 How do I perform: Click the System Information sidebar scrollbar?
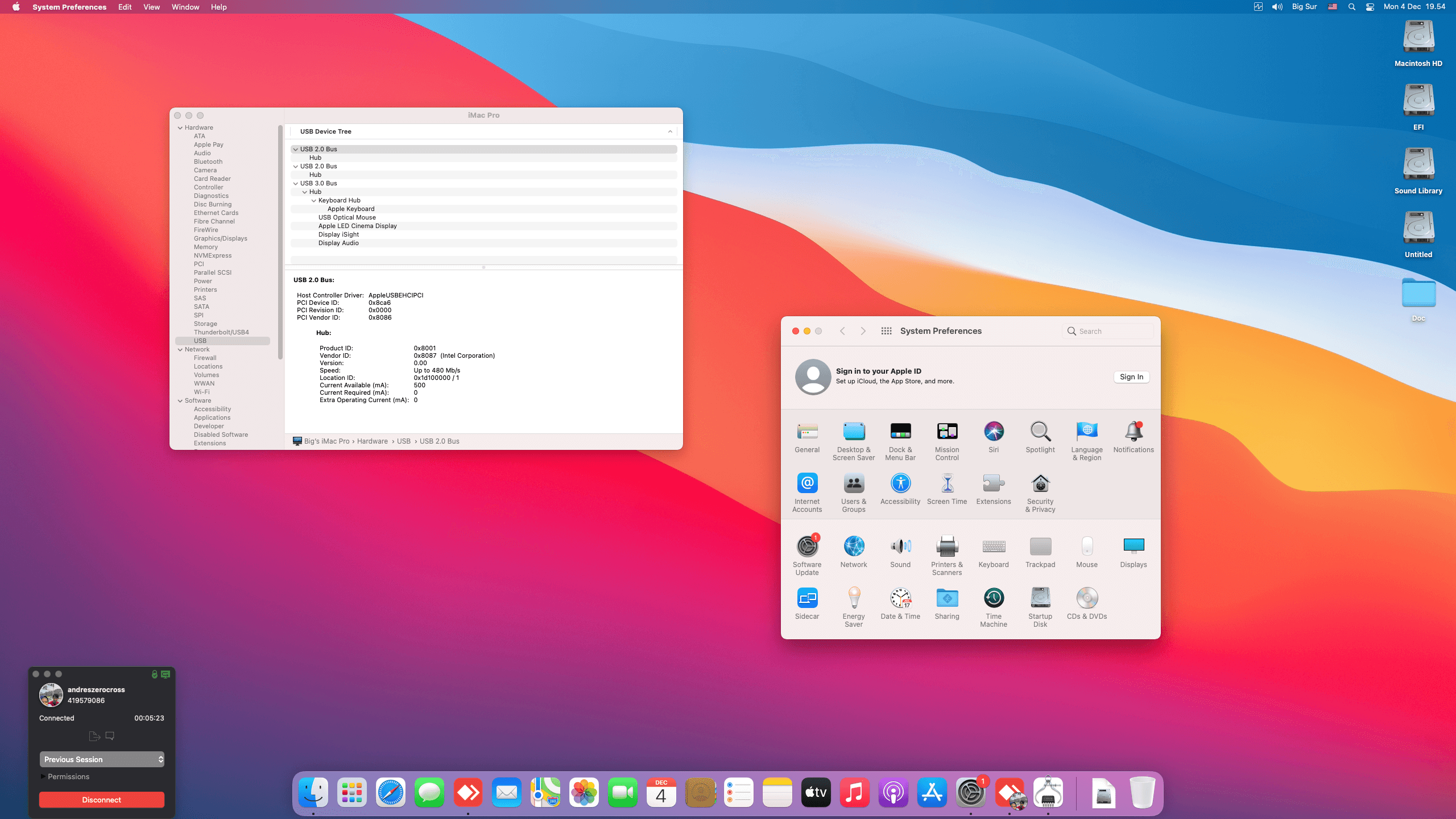point(280,242)
